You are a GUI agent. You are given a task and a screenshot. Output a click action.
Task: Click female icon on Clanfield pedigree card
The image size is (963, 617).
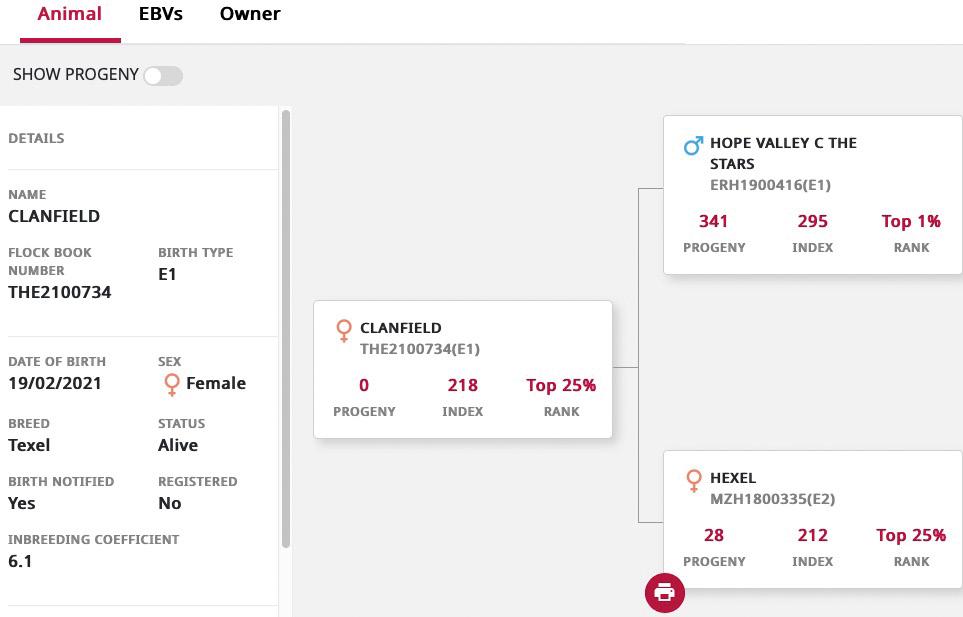(x=344, y=331)
